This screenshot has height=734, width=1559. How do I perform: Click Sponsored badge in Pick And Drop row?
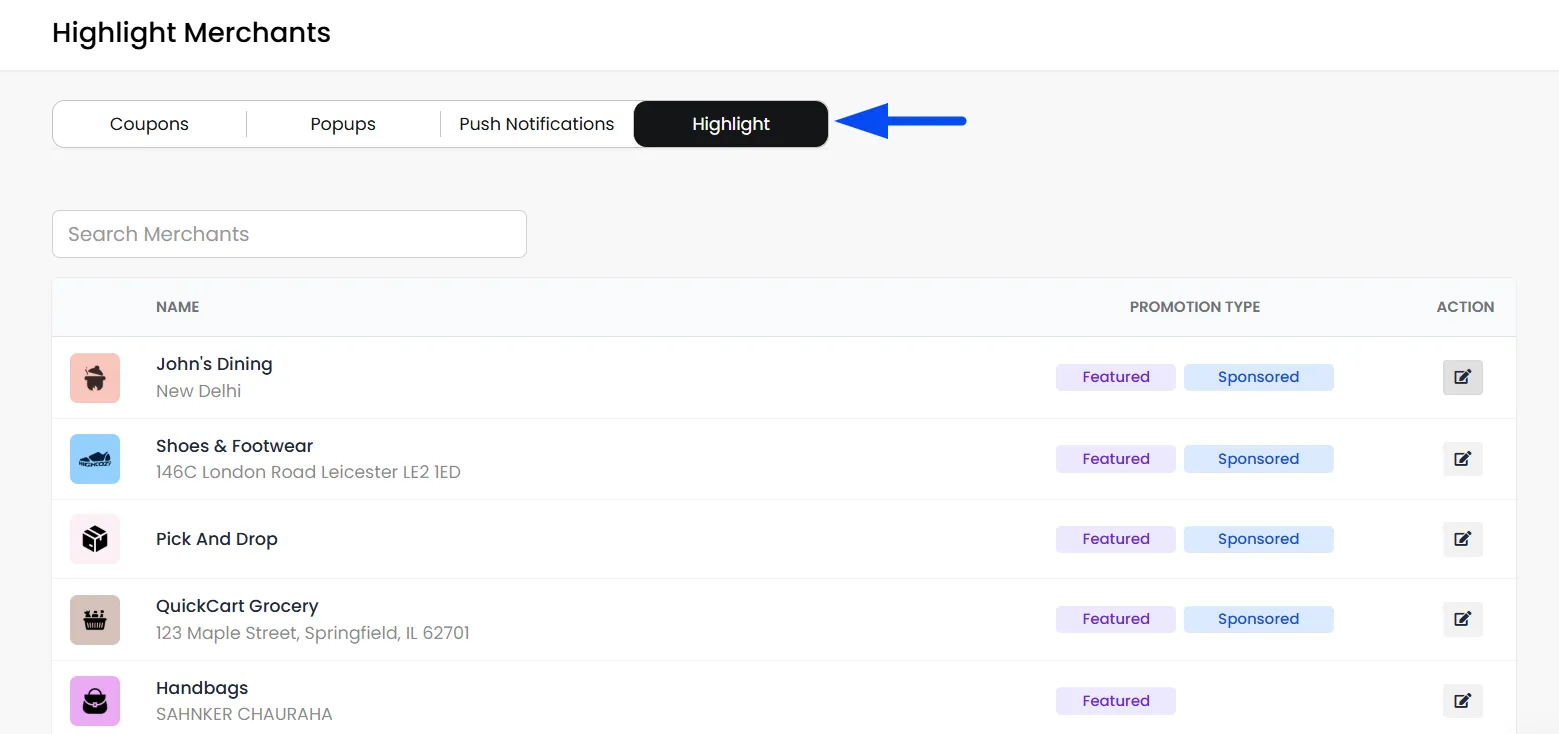(1259, 539)
